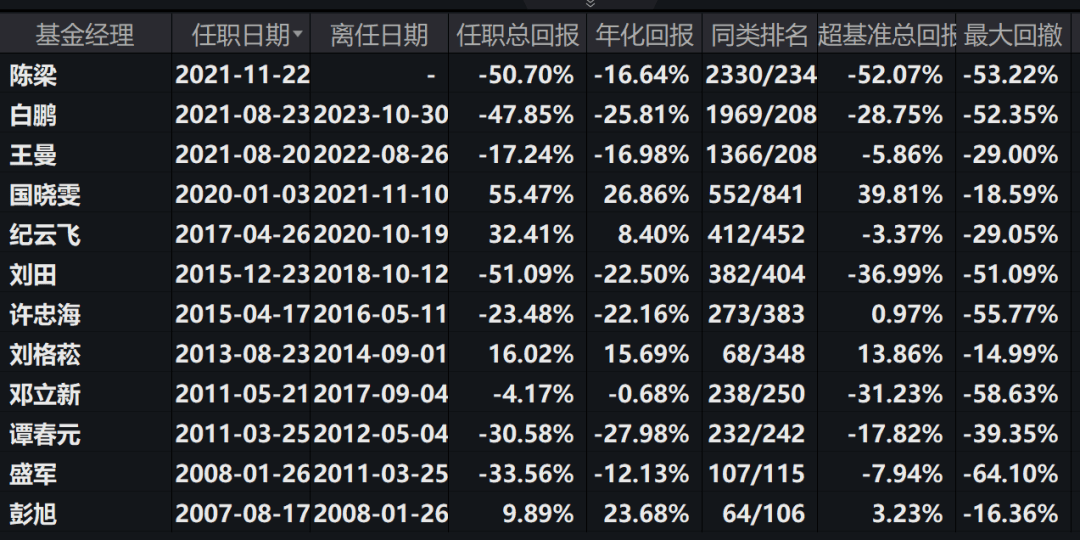Viewport: 1080px width, 540px height.
Task: Click the collapse chevron at top center
Action: click(590, 4)
